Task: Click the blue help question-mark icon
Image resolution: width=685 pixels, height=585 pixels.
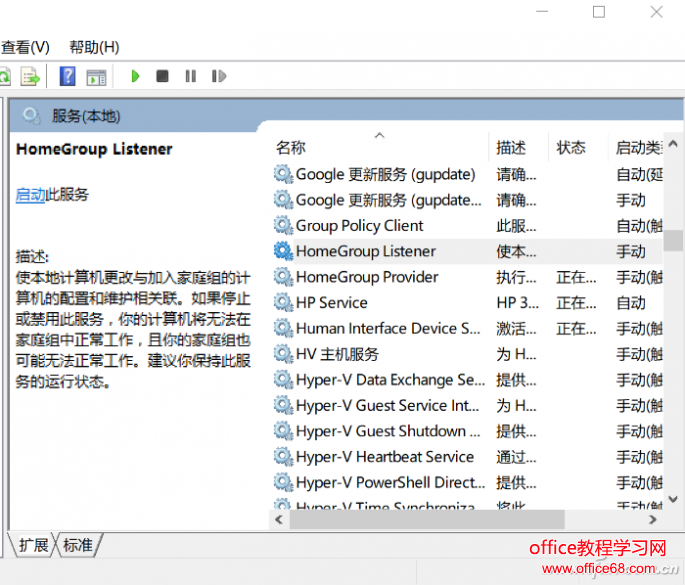Action: pos(67,76)
